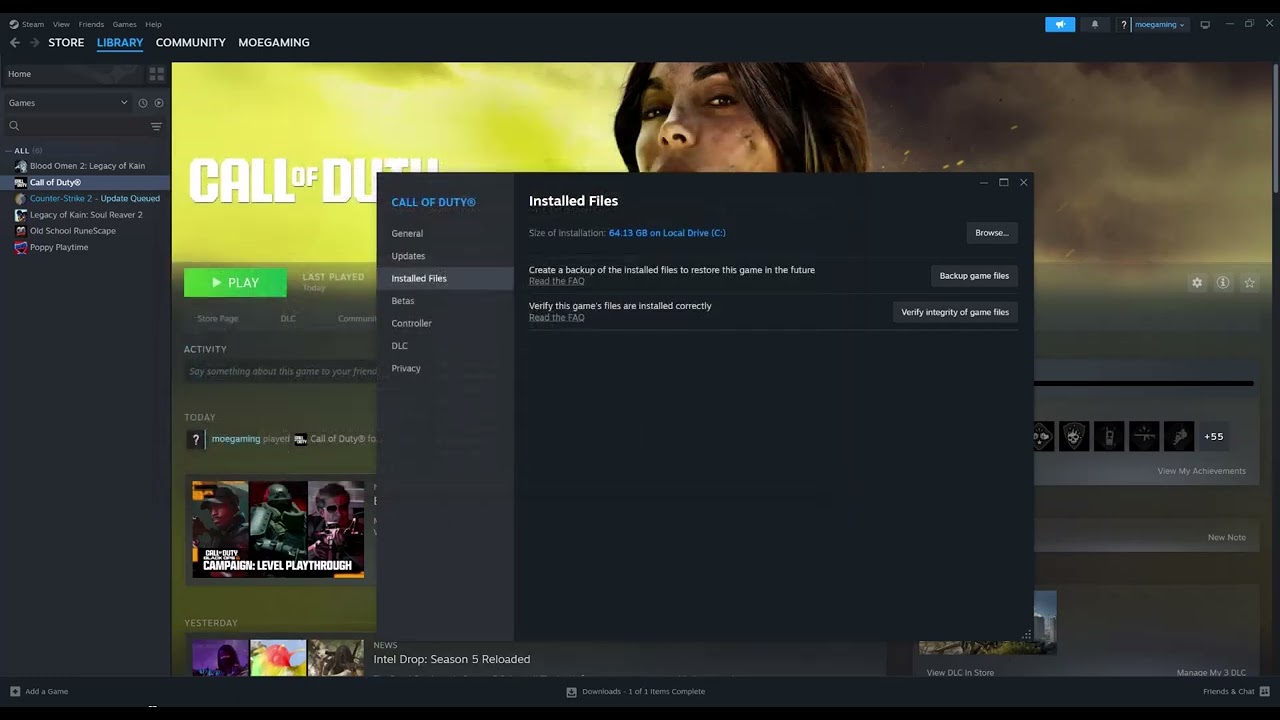This screenshot has height=720, width=1280.
Task: Add game to favorites star icon
Action: [x=1249, y=283]
